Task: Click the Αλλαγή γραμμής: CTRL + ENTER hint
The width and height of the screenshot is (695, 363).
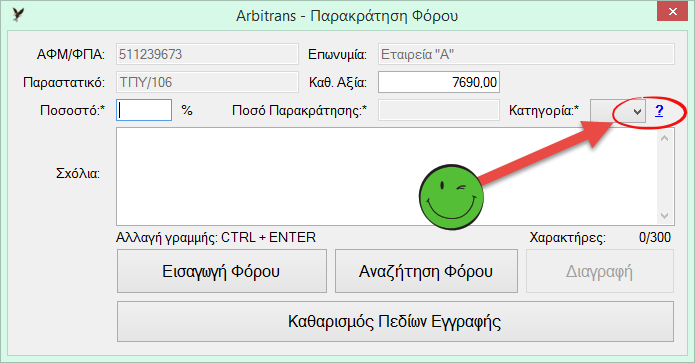Action: (x=216, y=238)
